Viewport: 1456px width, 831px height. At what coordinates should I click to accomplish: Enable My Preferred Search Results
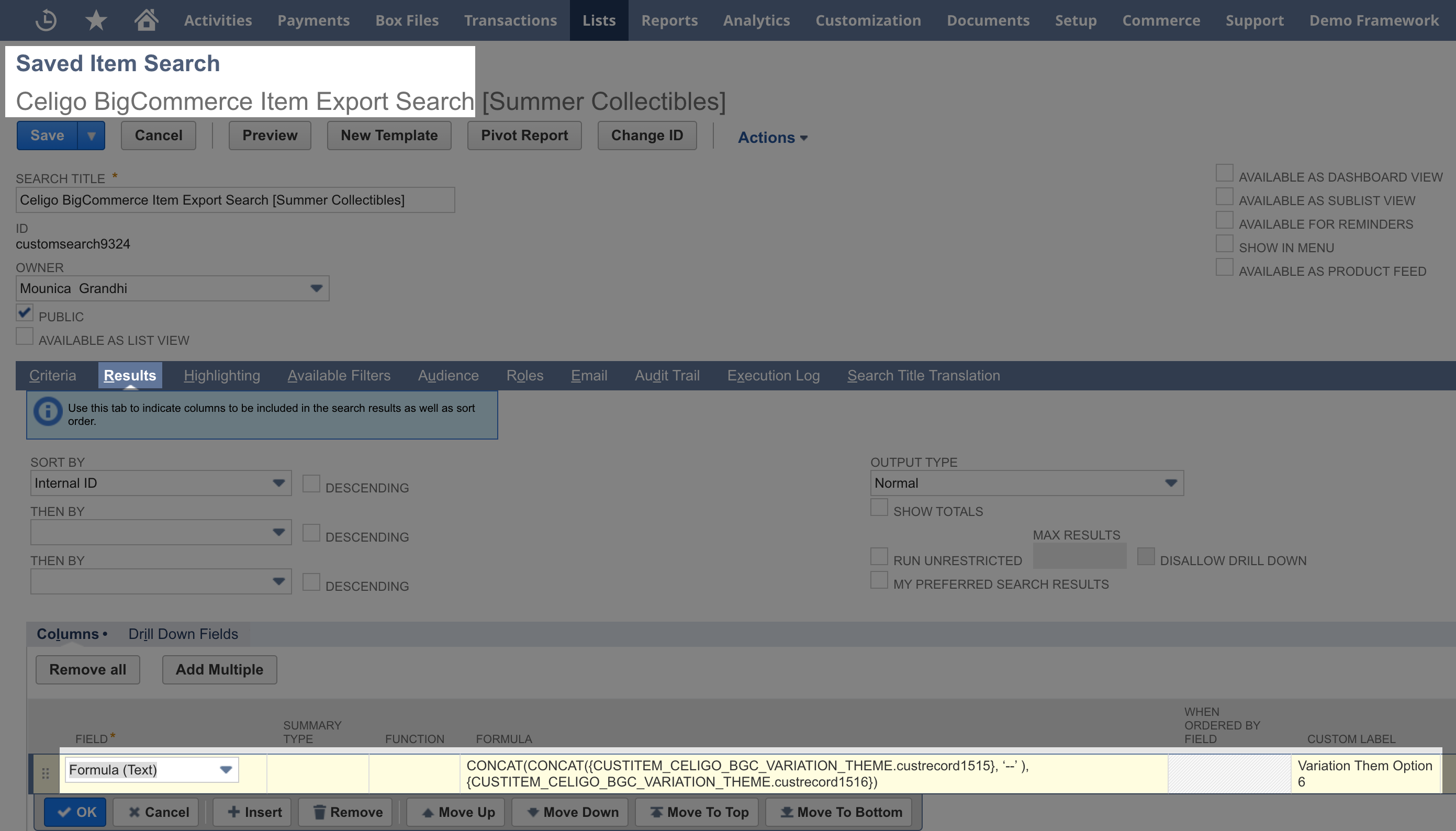point(879,580)
